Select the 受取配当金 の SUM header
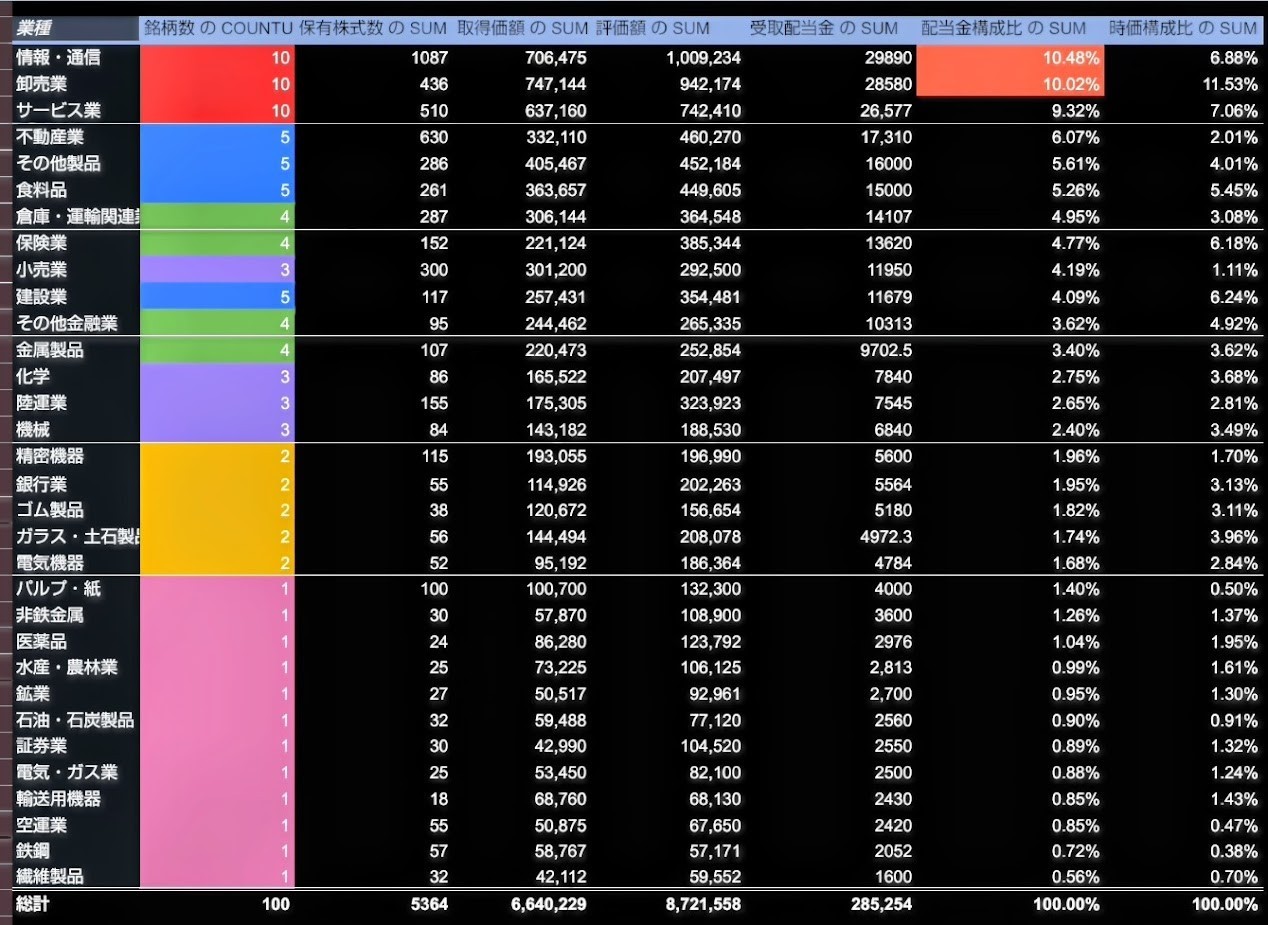1268x925 pixels. pos(823,28)
